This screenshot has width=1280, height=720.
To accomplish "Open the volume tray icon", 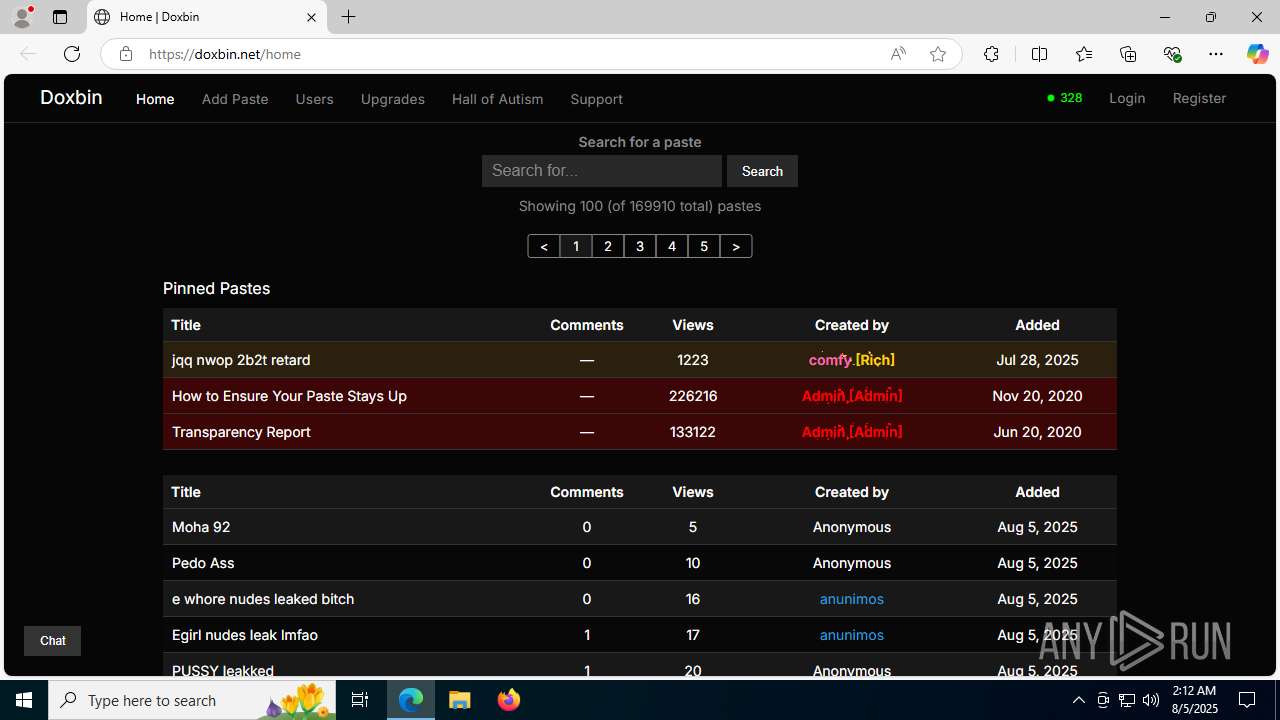I will click(x=1151, y=700).
